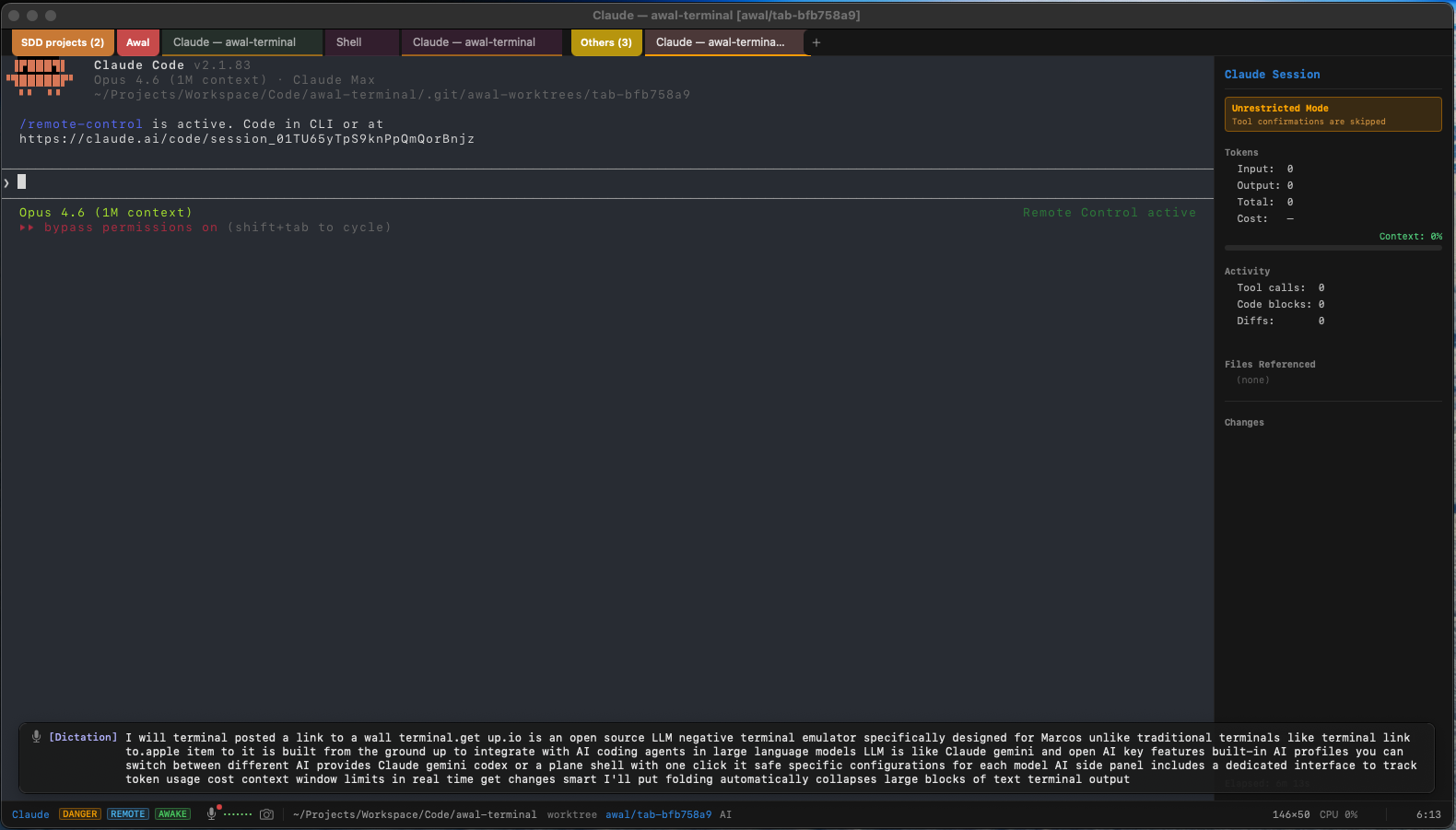The width and height of the screenshot is (1456, 830).
Task: Click the Diffs: 0 row
Action: (x=1280, y=321)
